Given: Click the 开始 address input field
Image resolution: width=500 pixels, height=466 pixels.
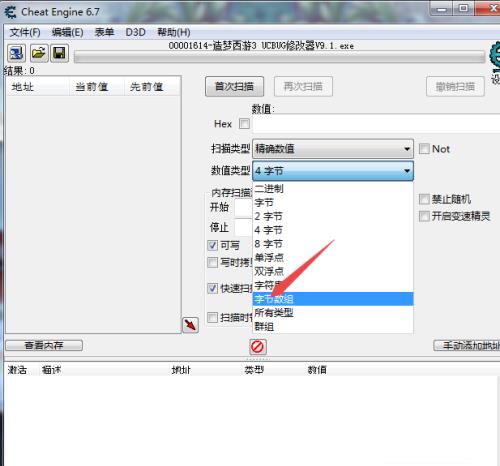Looking at the screenshot, I should click(x=243, y=207).
